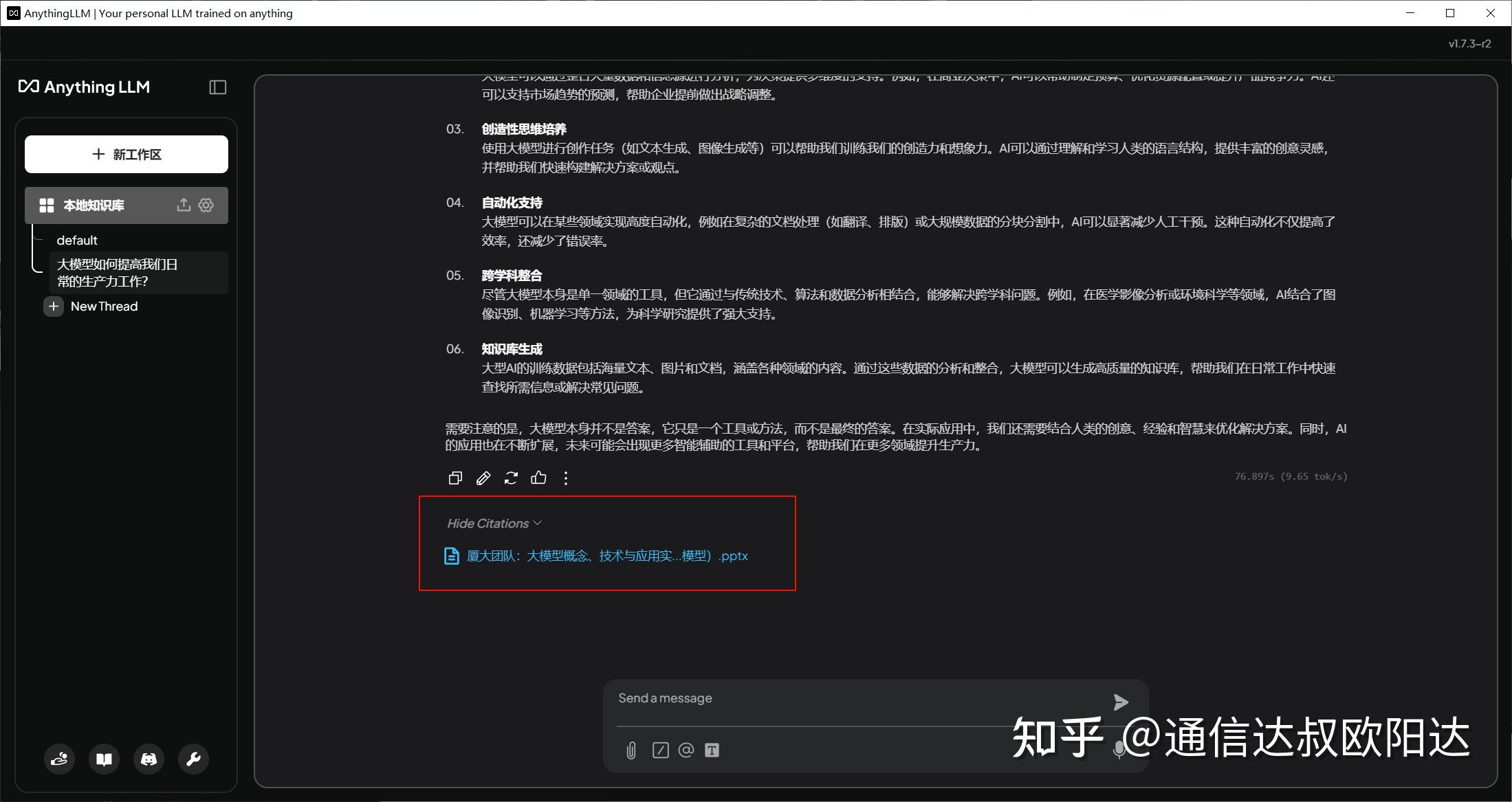Click the heading 创造性思维培养

524,129
